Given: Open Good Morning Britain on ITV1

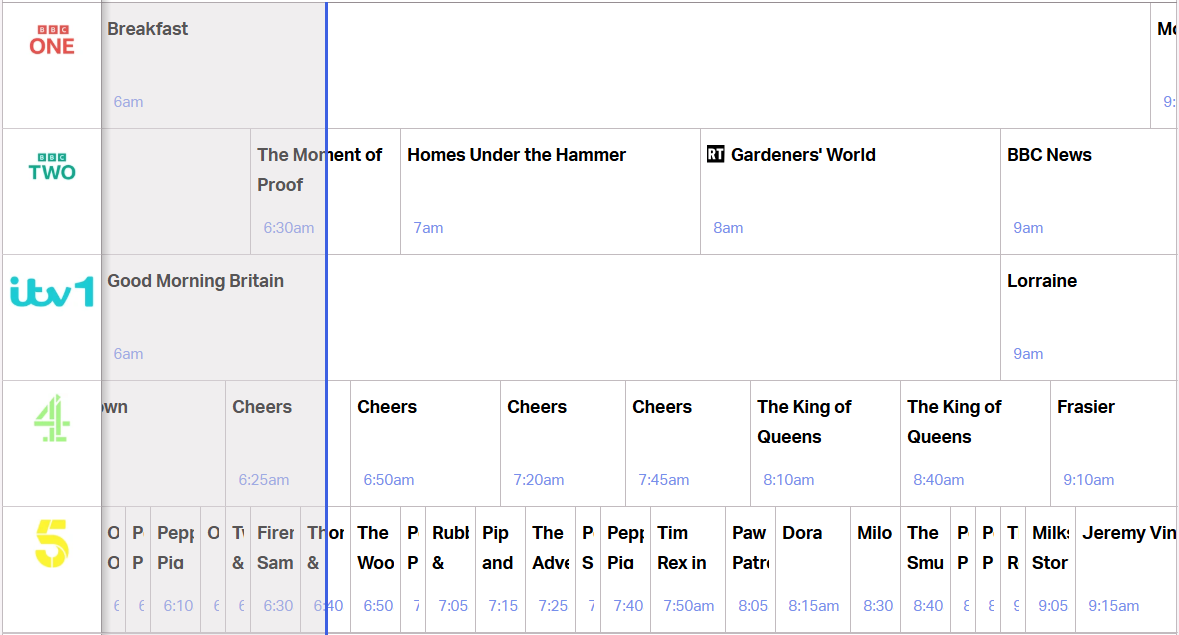Looking at the screenshot, I should click(x=550, y=317).
